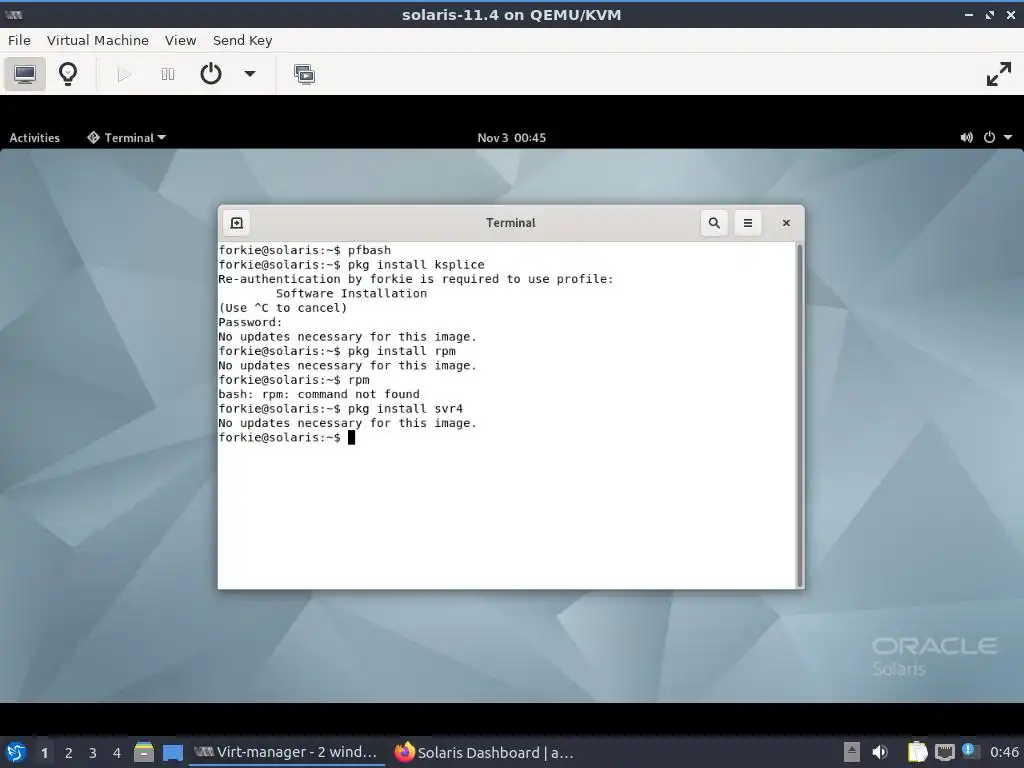The height and width of the screenshot is (768, 1024).
Task: Maximize the solaris-11.4 virt-manager window
Action: point(990,14)
